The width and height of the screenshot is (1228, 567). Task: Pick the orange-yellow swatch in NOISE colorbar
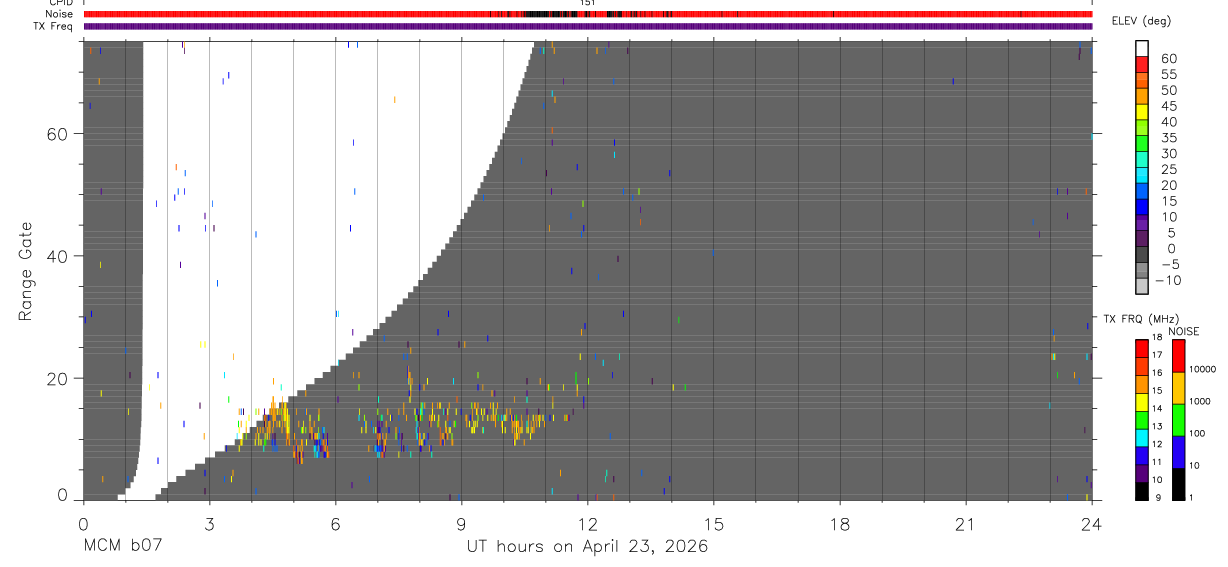(x=1178, y=387)
